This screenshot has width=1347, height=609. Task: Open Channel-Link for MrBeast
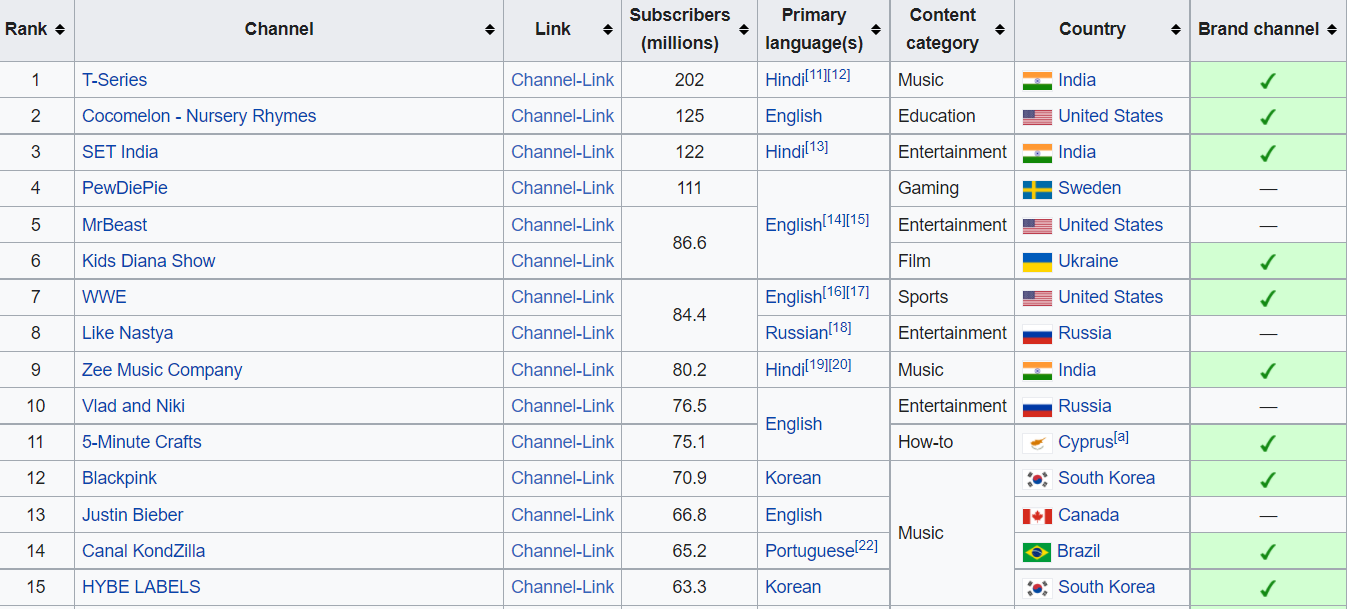click(x=563, y=225)
